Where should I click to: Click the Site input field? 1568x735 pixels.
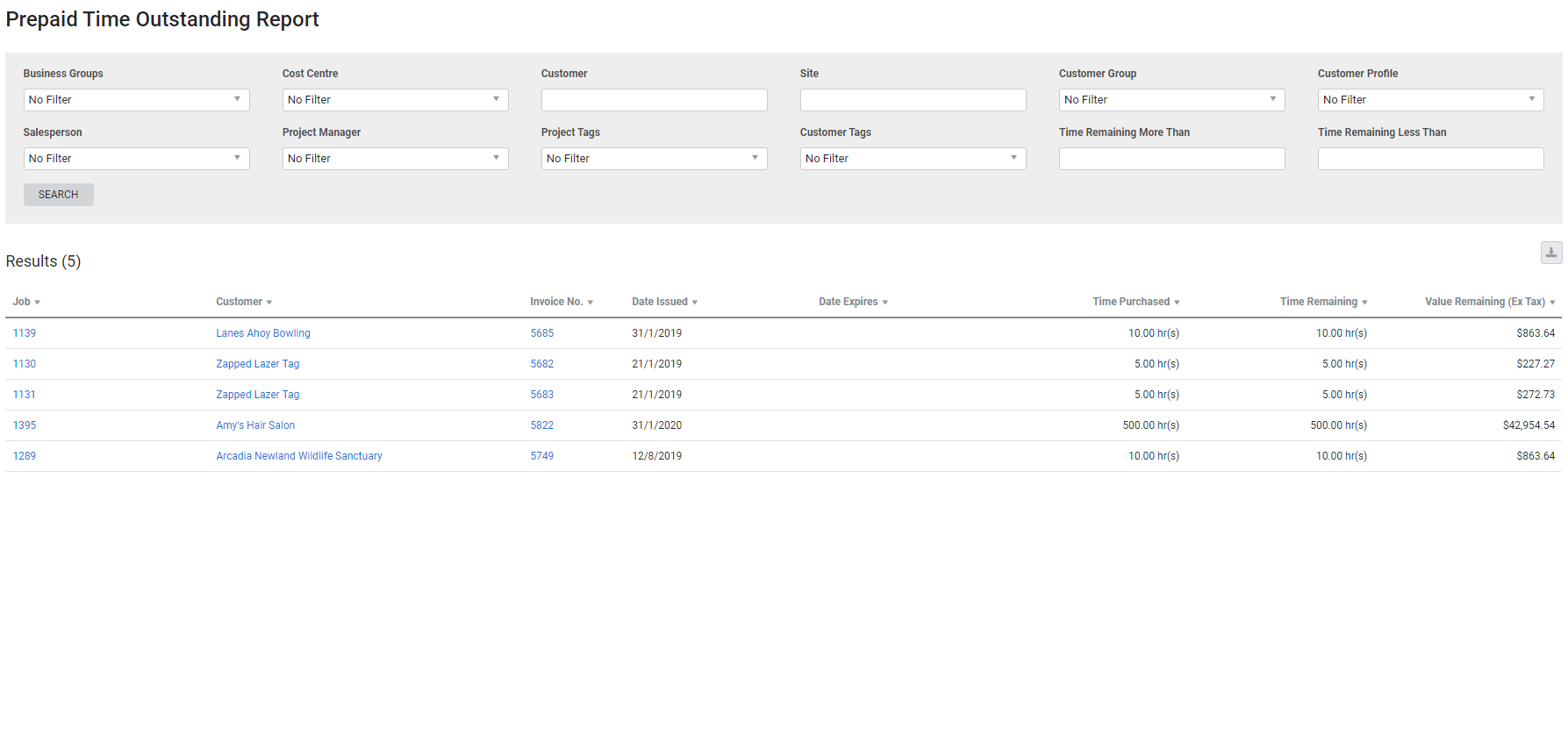[913, 100]
